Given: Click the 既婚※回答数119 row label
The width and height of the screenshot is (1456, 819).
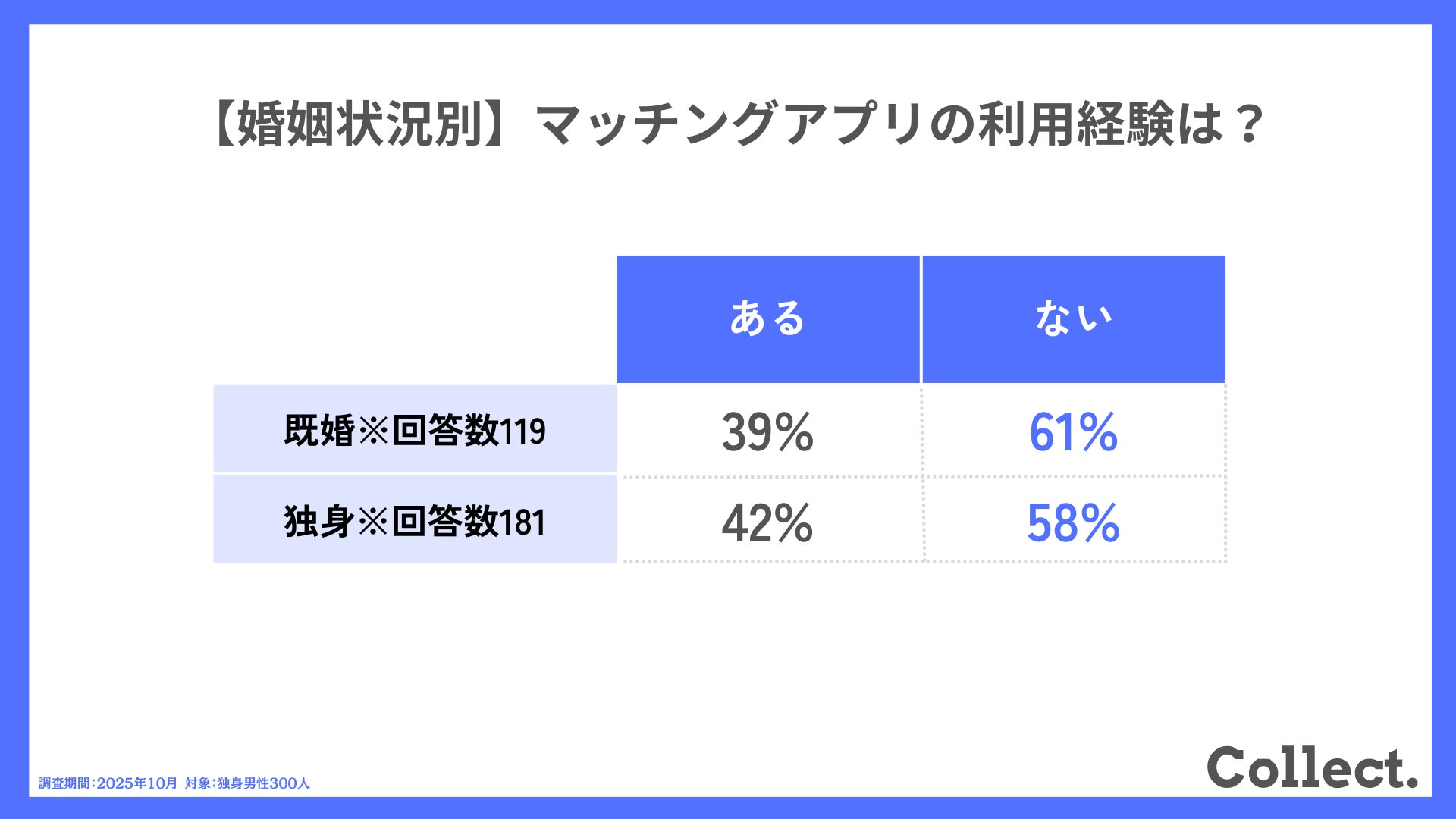Looking at the screenshot, I should pyautogui.click(x=414, y=430).
